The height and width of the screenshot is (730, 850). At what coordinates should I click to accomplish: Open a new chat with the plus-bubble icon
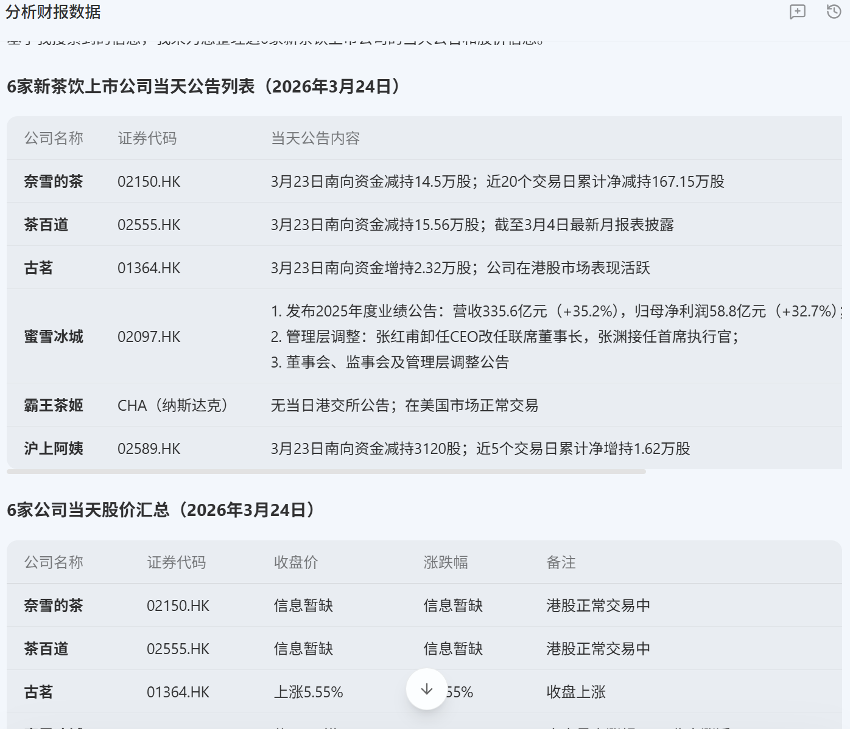[x=797, y=12]
